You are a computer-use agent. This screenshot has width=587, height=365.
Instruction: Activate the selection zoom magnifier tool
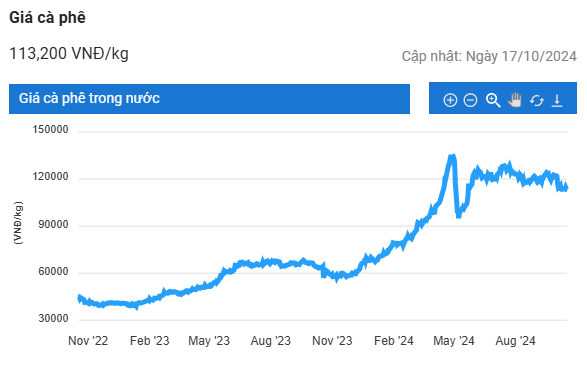click(493, 100)
